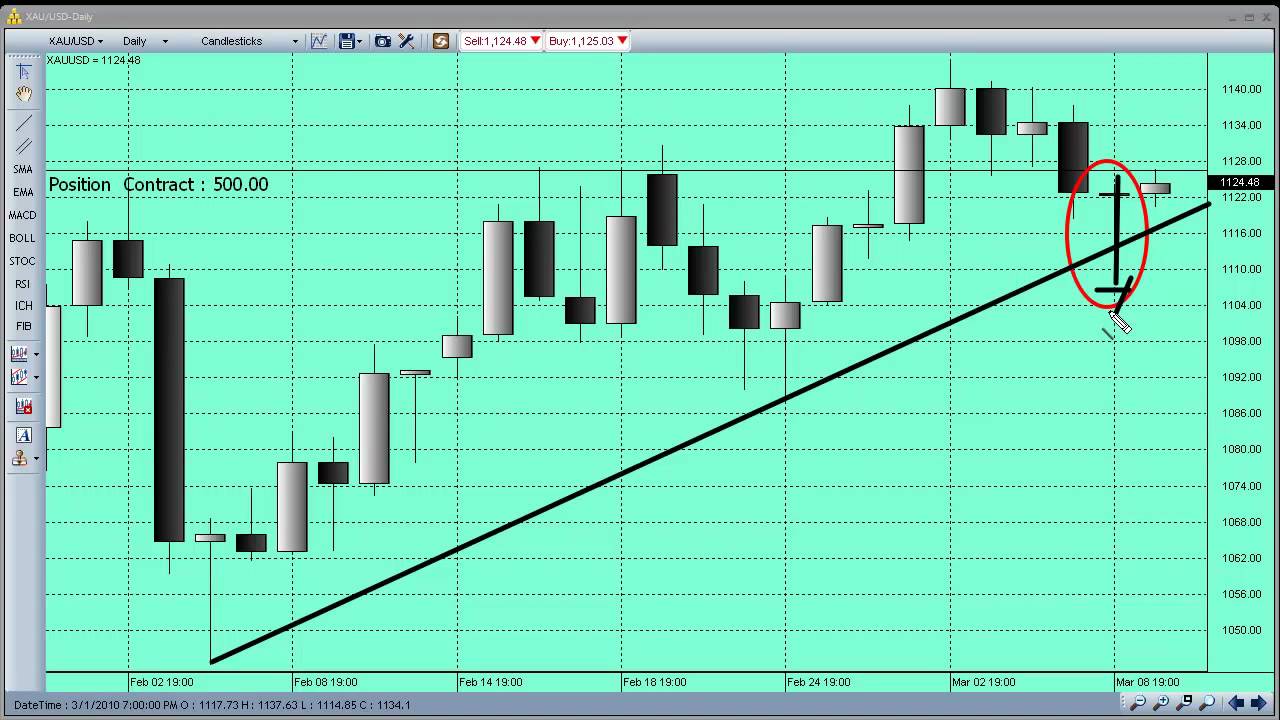The width and height of the screenshot is (1280, 720).
Task: Click the Mar 08 19:00 date label
Action: coord(1148,682)
